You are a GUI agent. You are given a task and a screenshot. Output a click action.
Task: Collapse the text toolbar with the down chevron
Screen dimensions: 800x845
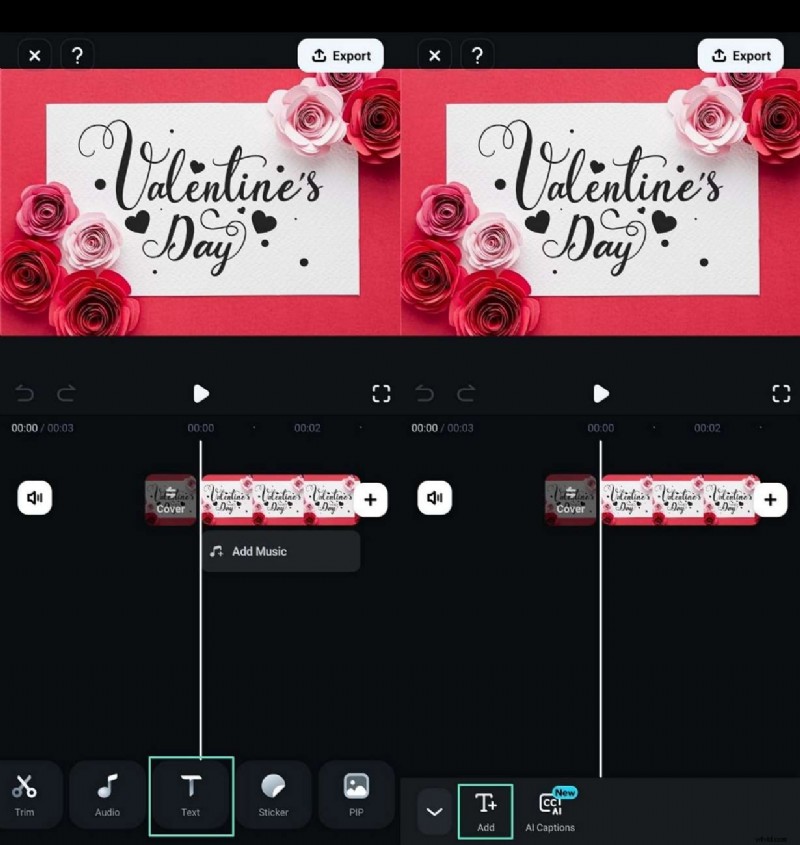(435, 811)
